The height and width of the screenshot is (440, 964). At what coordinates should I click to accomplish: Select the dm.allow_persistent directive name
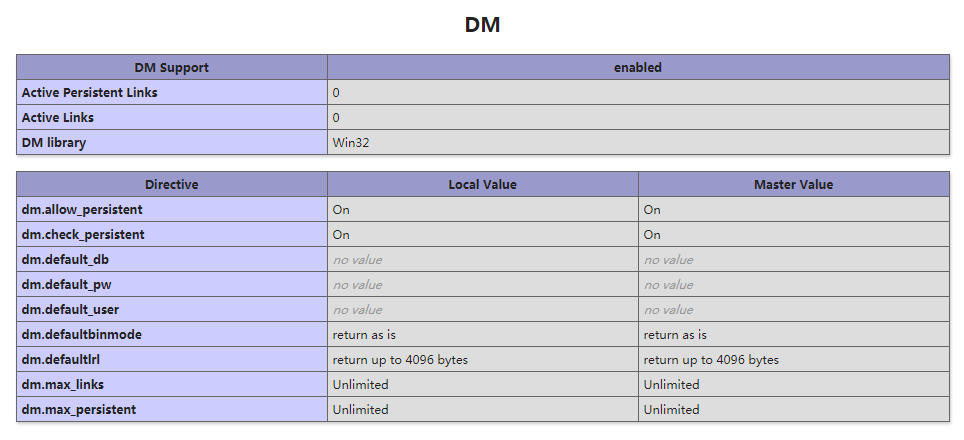pyautogui.click(x=82, y=210)
